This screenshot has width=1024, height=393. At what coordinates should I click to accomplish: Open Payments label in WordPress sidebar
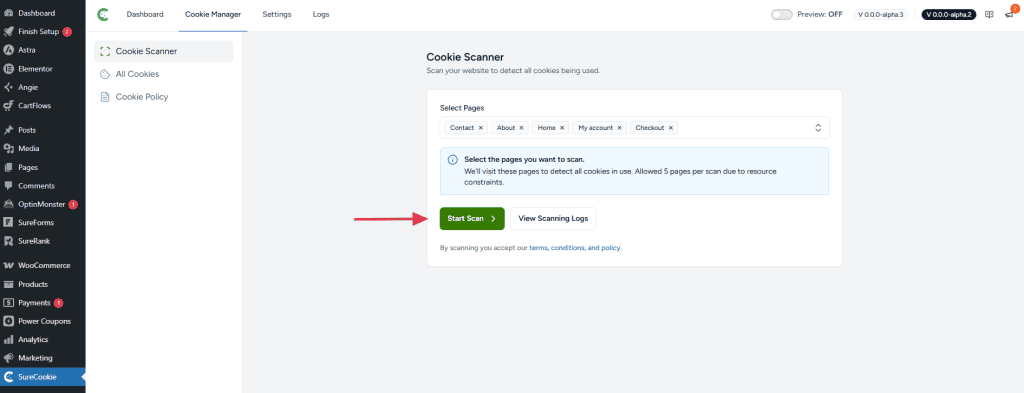(35, 303)
